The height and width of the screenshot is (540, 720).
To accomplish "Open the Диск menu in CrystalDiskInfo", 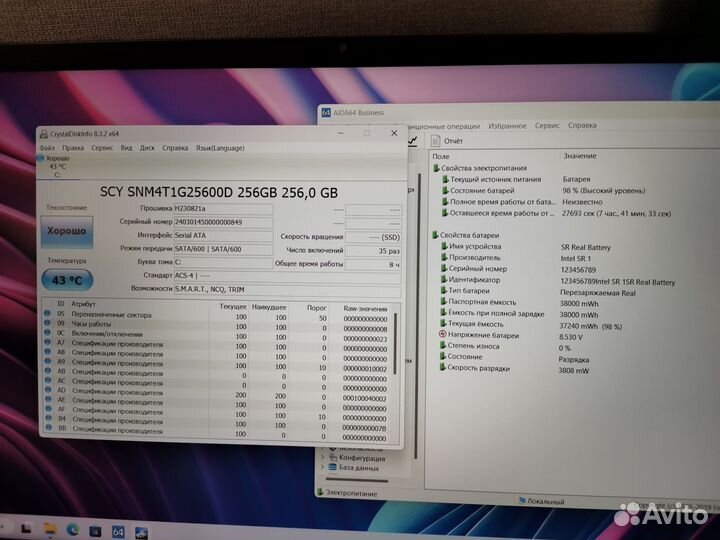I will click(x=147, y=148).
